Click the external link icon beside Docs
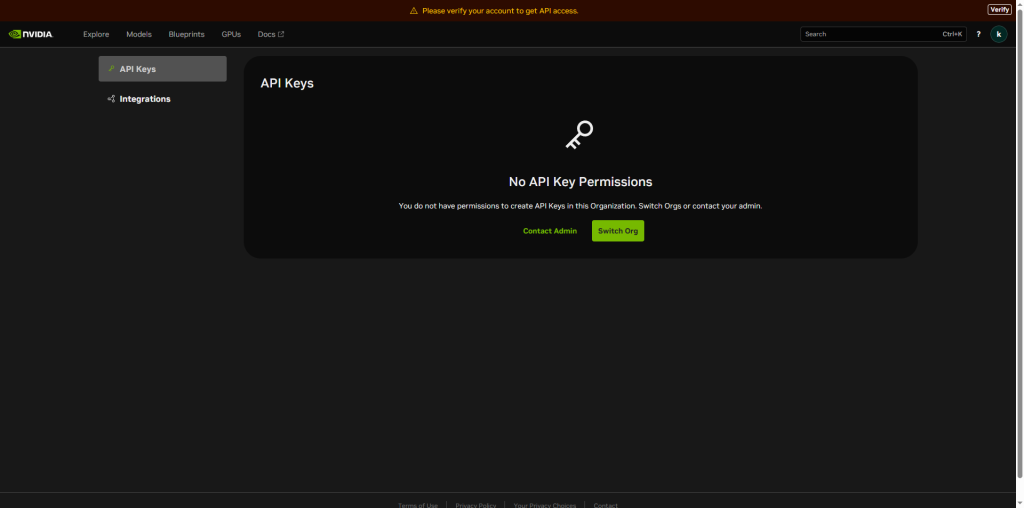Image resolution: width=1024 pixels, height=508 pixels. pyautogui.click(x=281, y=34)
